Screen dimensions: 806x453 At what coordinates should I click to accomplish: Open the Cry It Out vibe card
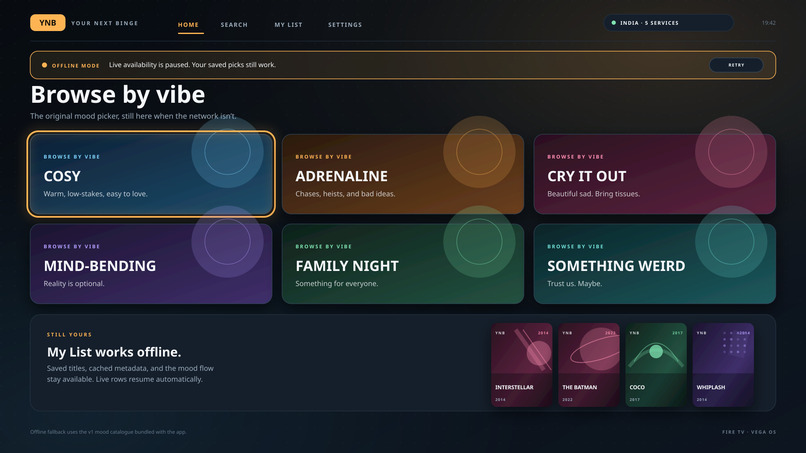(x=655, y=174)
